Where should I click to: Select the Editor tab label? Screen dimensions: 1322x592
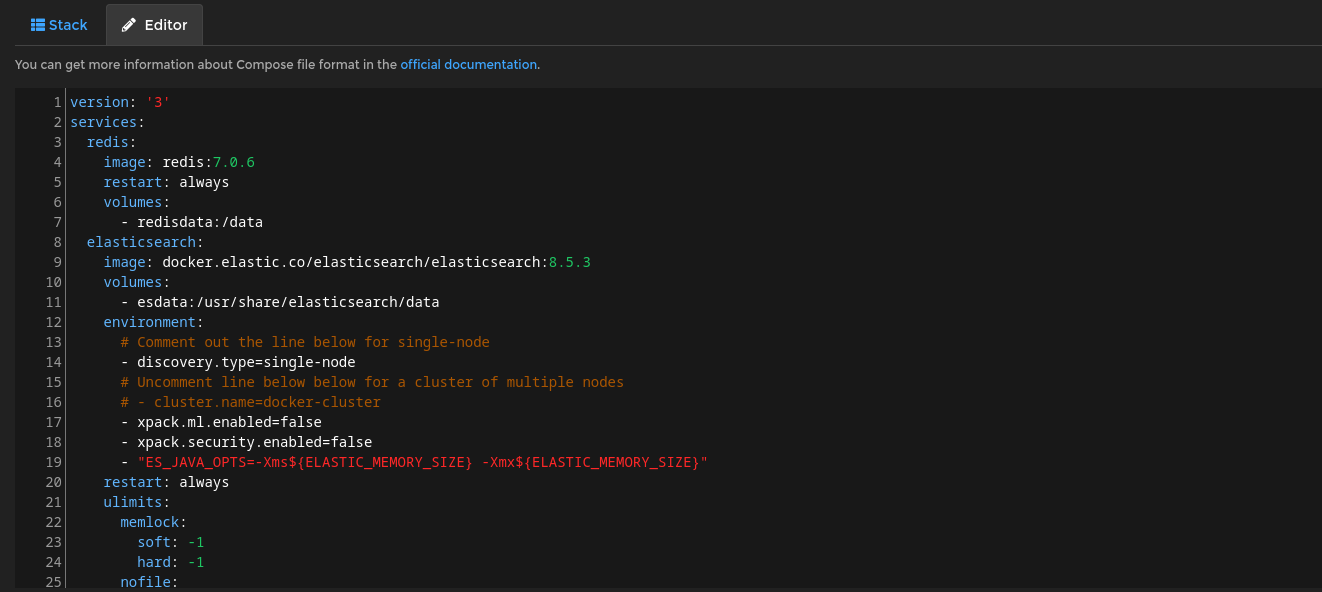click(166, 25)
